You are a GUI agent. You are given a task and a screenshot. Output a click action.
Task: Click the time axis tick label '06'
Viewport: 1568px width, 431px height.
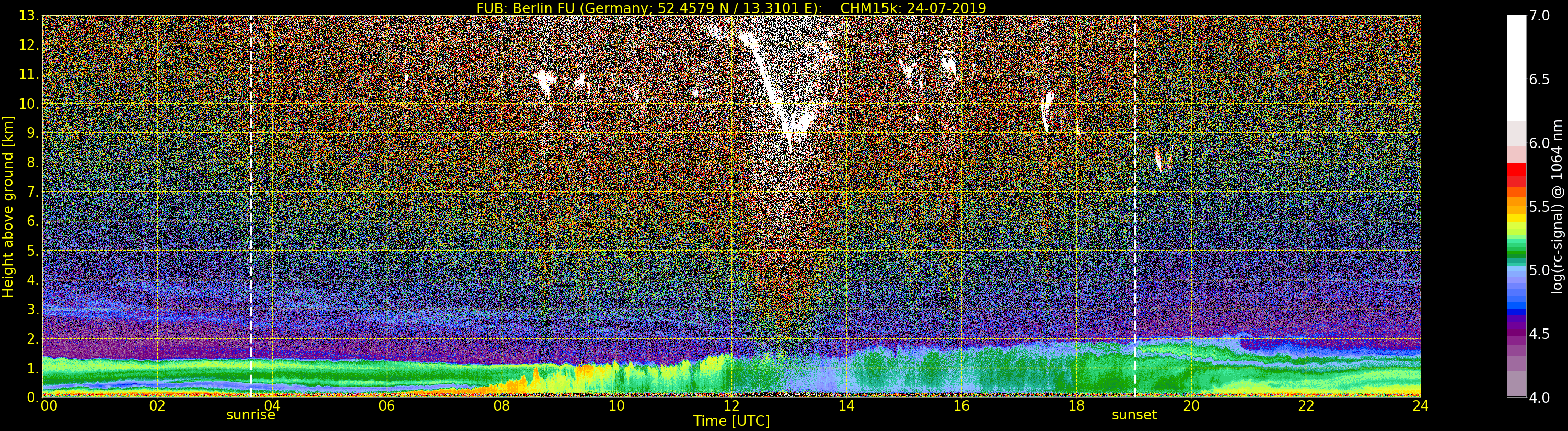(387, 406)
